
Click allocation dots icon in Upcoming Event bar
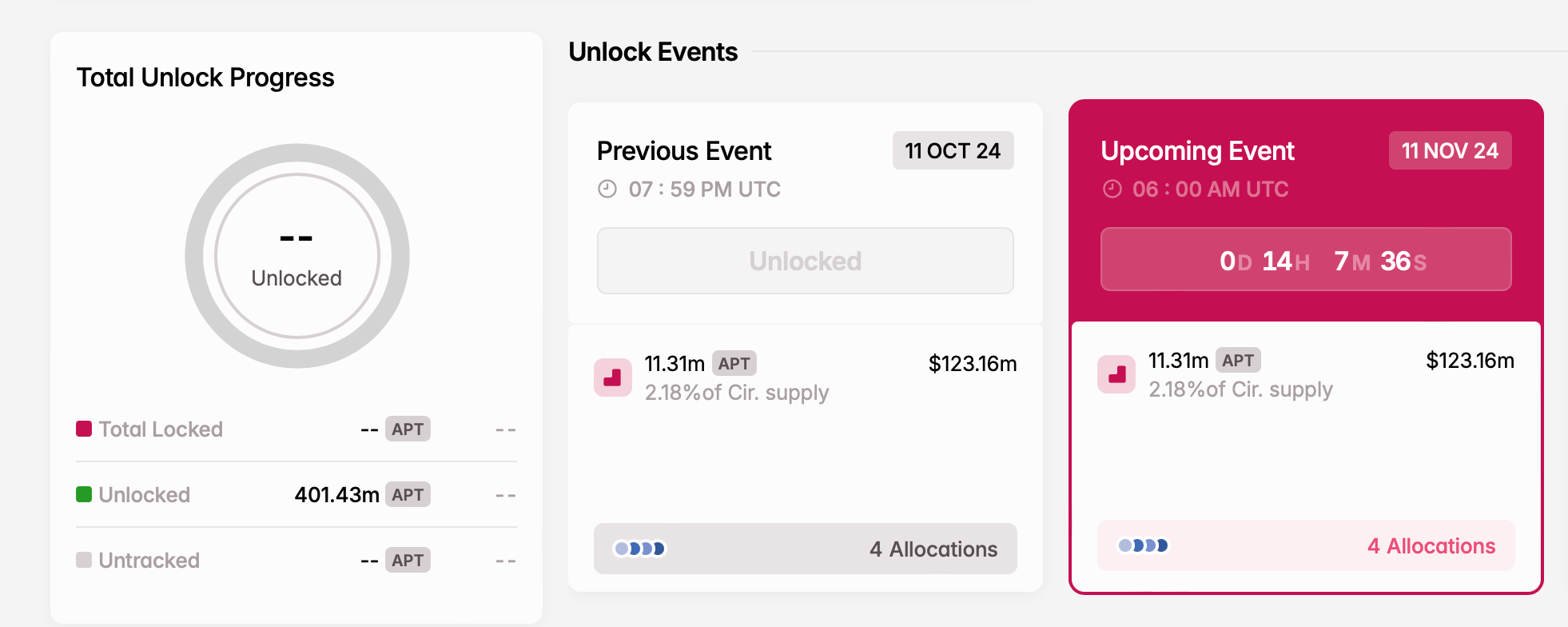click(x=1143, y=545)
